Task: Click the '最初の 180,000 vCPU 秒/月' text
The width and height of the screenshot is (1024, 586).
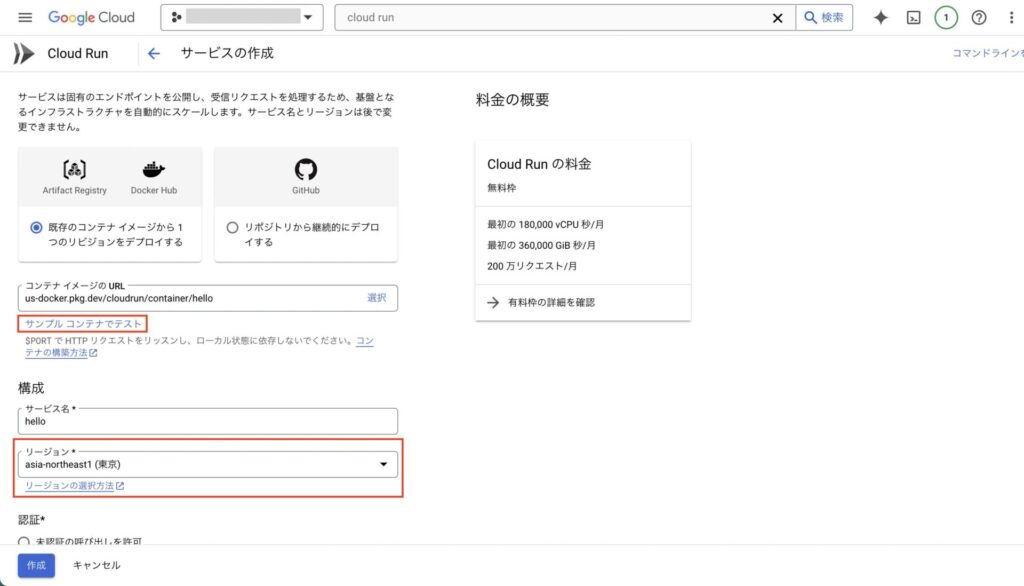Action: pos(545,225)
